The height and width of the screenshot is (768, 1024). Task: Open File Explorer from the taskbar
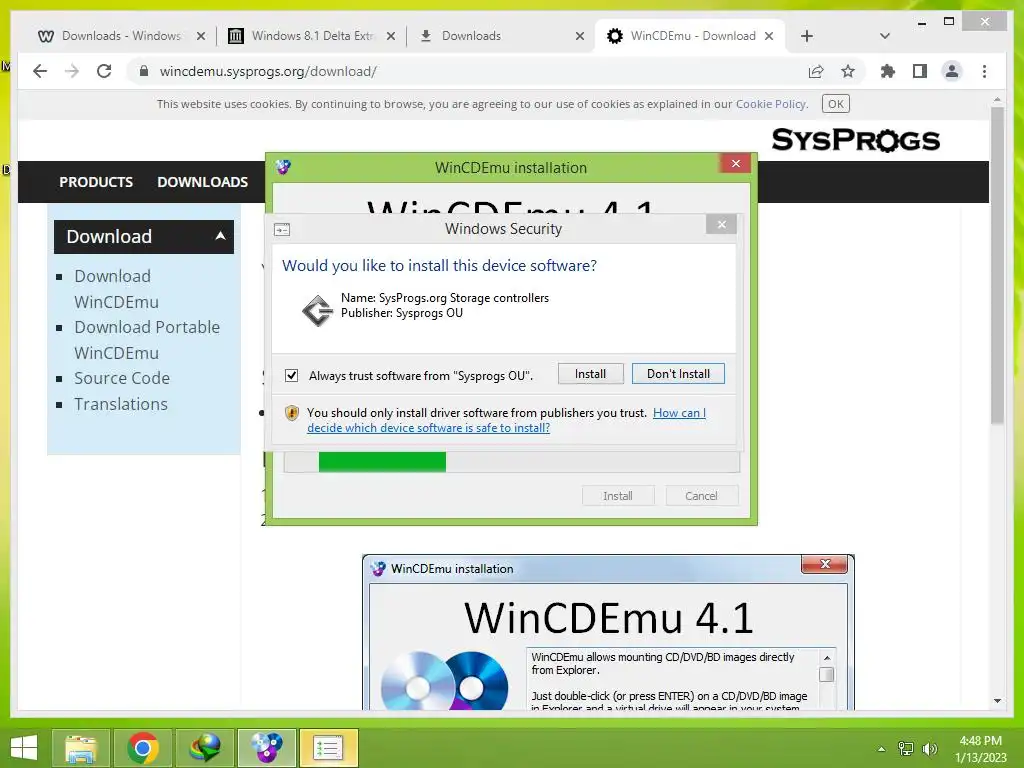pyautogui.click(x=81, y=748)
